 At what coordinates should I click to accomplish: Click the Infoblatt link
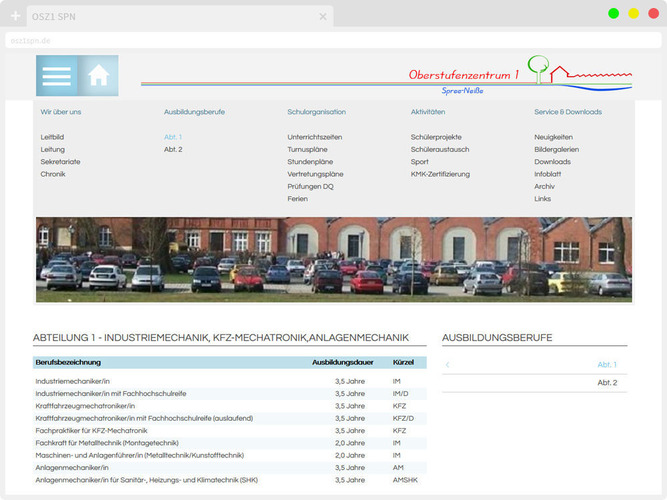[548, 174]
